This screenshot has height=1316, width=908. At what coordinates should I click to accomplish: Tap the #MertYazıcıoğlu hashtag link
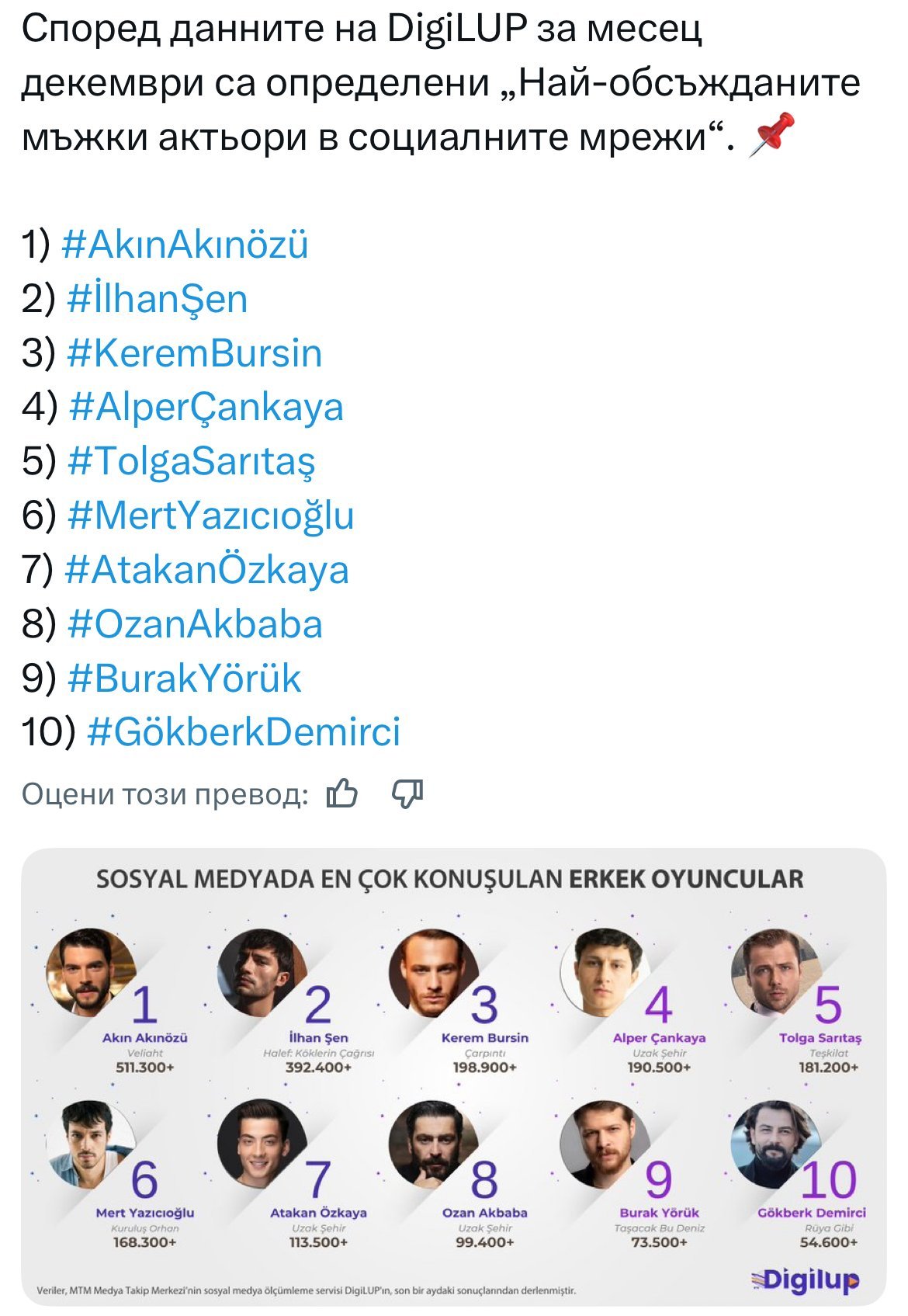click(211, 516)
